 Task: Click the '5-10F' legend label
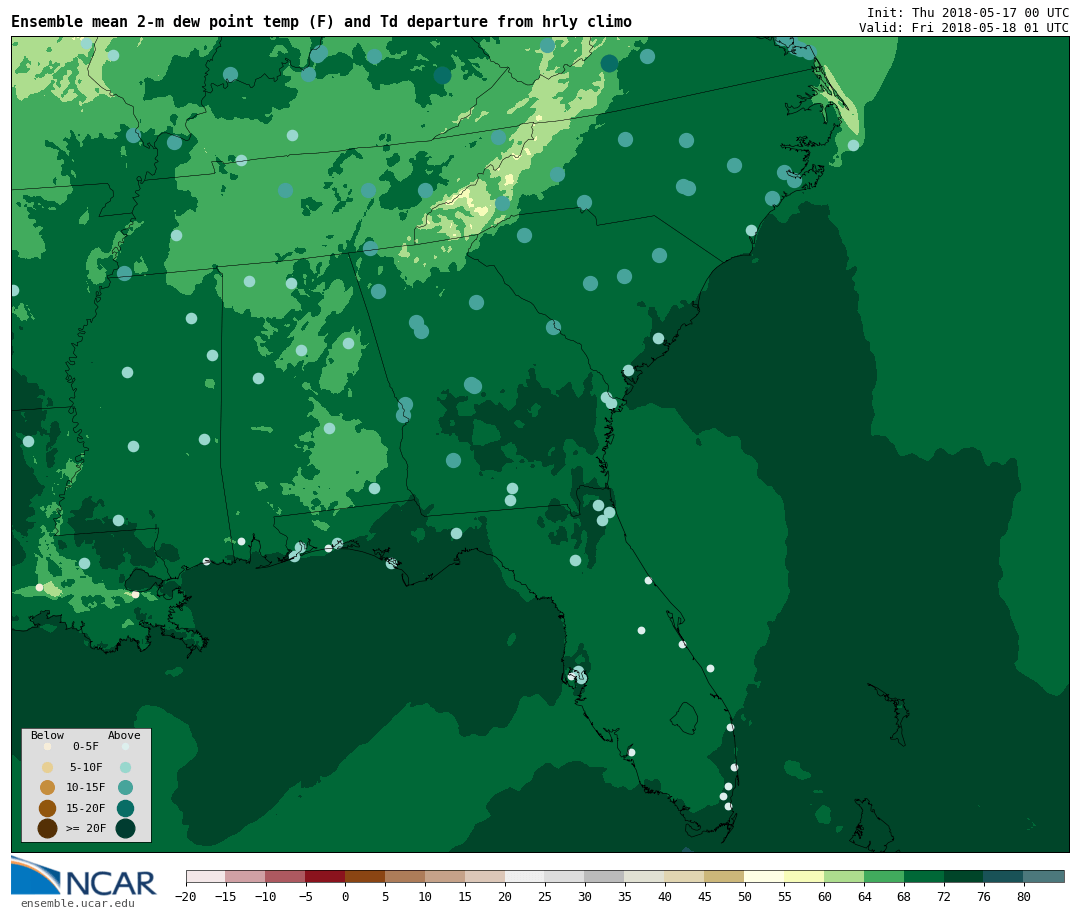86,767
